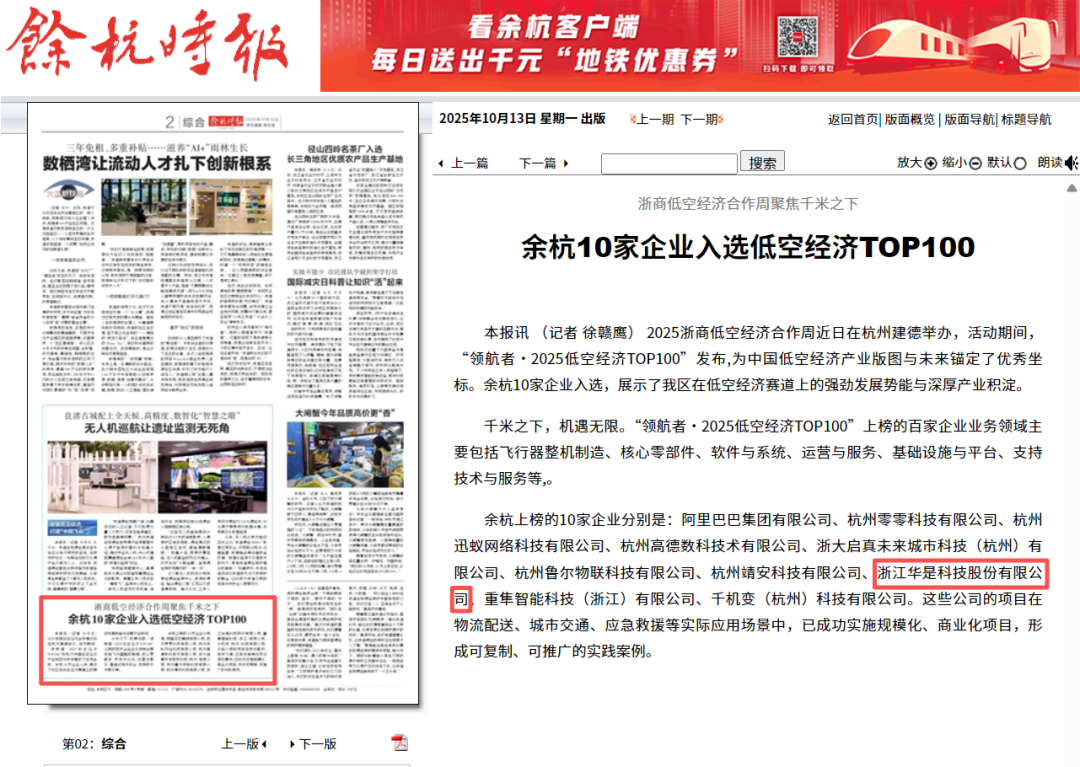Click the arrow icon beside 上一版
This screenshot has height=767, width=1080.
[x=264, y=744]
